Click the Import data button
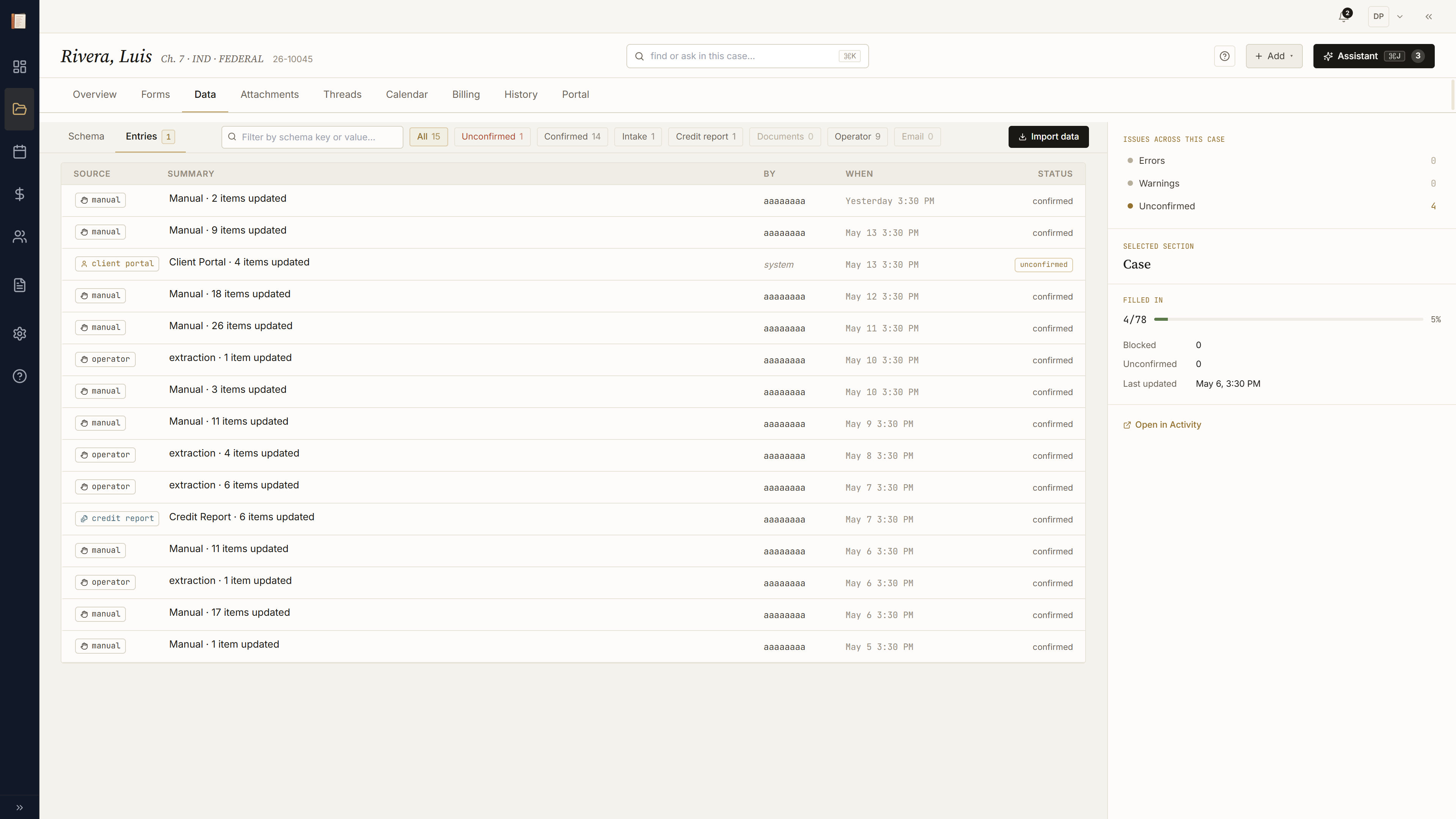Viewport: 1456px width, 819px height. click(1048, 137)
